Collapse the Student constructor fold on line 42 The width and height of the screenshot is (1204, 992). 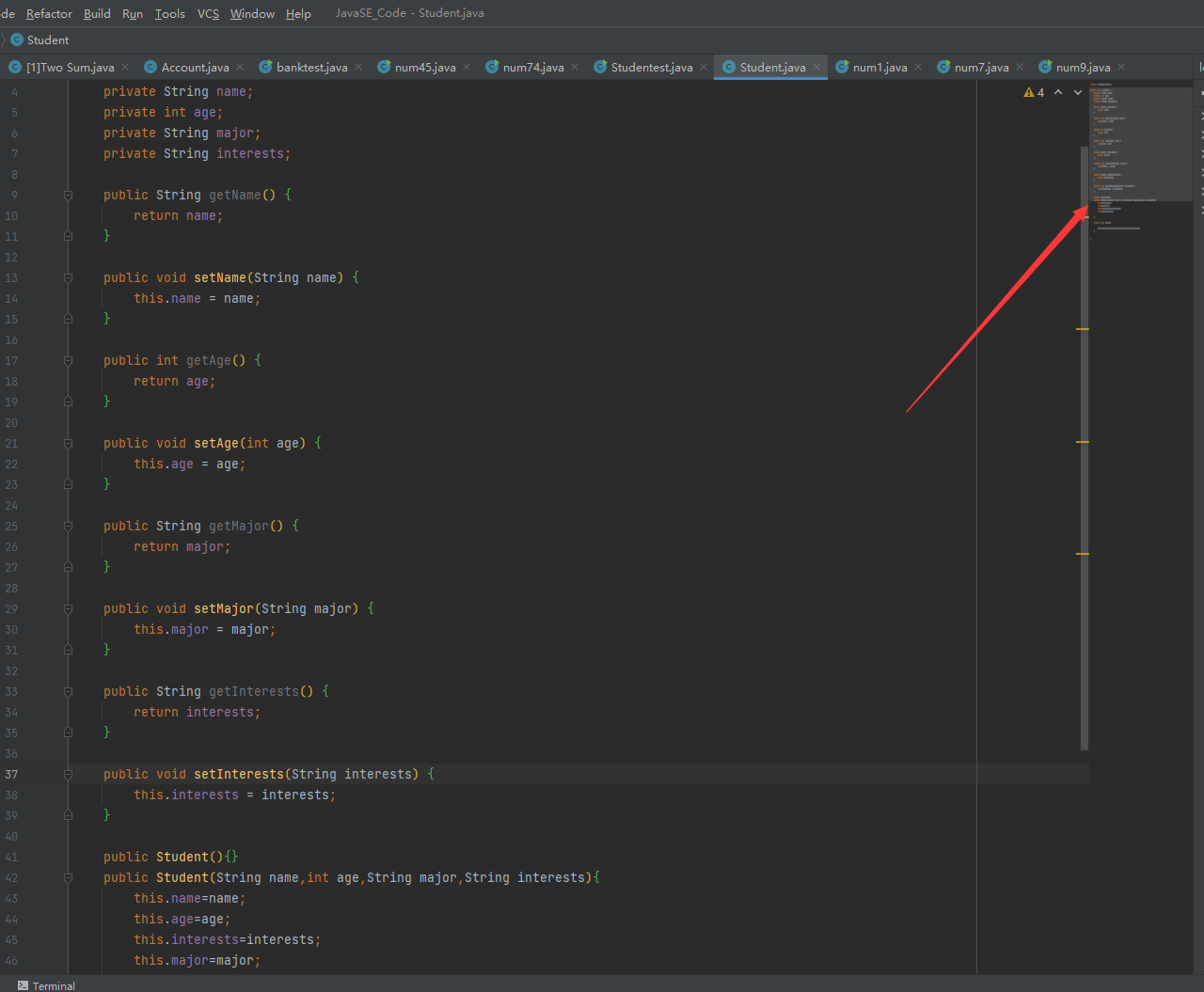tap(68, 878)
